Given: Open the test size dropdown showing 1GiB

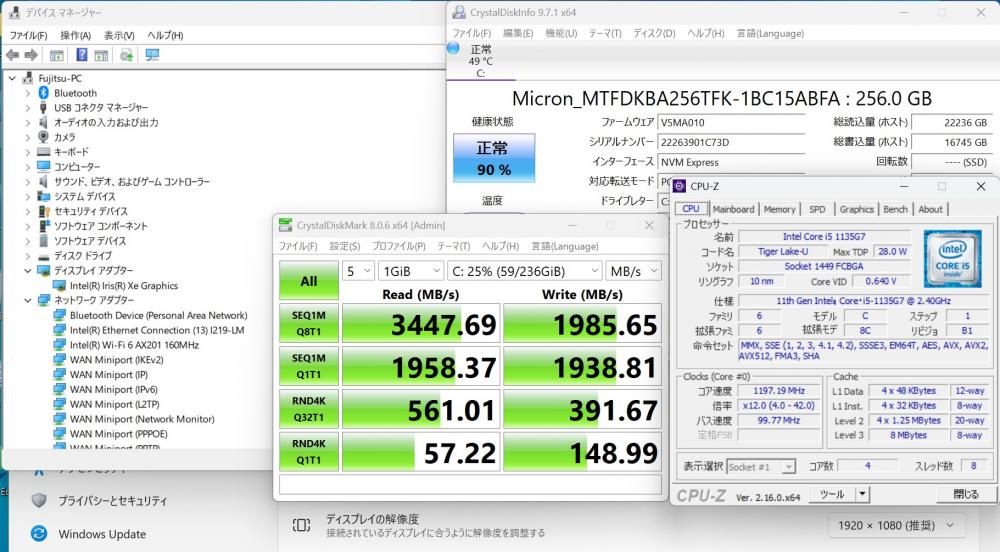Looking at the screenshot, I should tap(411, 271).
